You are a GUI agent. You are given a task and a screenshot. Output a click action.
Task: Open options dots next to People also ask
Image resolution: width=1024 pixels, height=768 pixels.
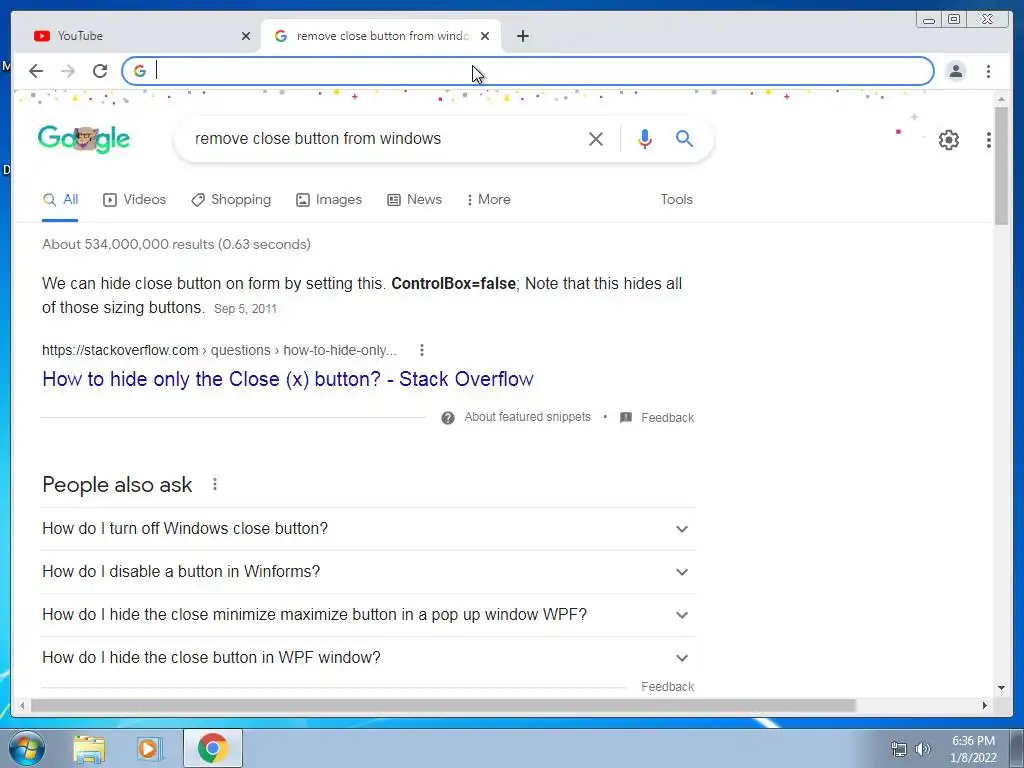point(215,485)
